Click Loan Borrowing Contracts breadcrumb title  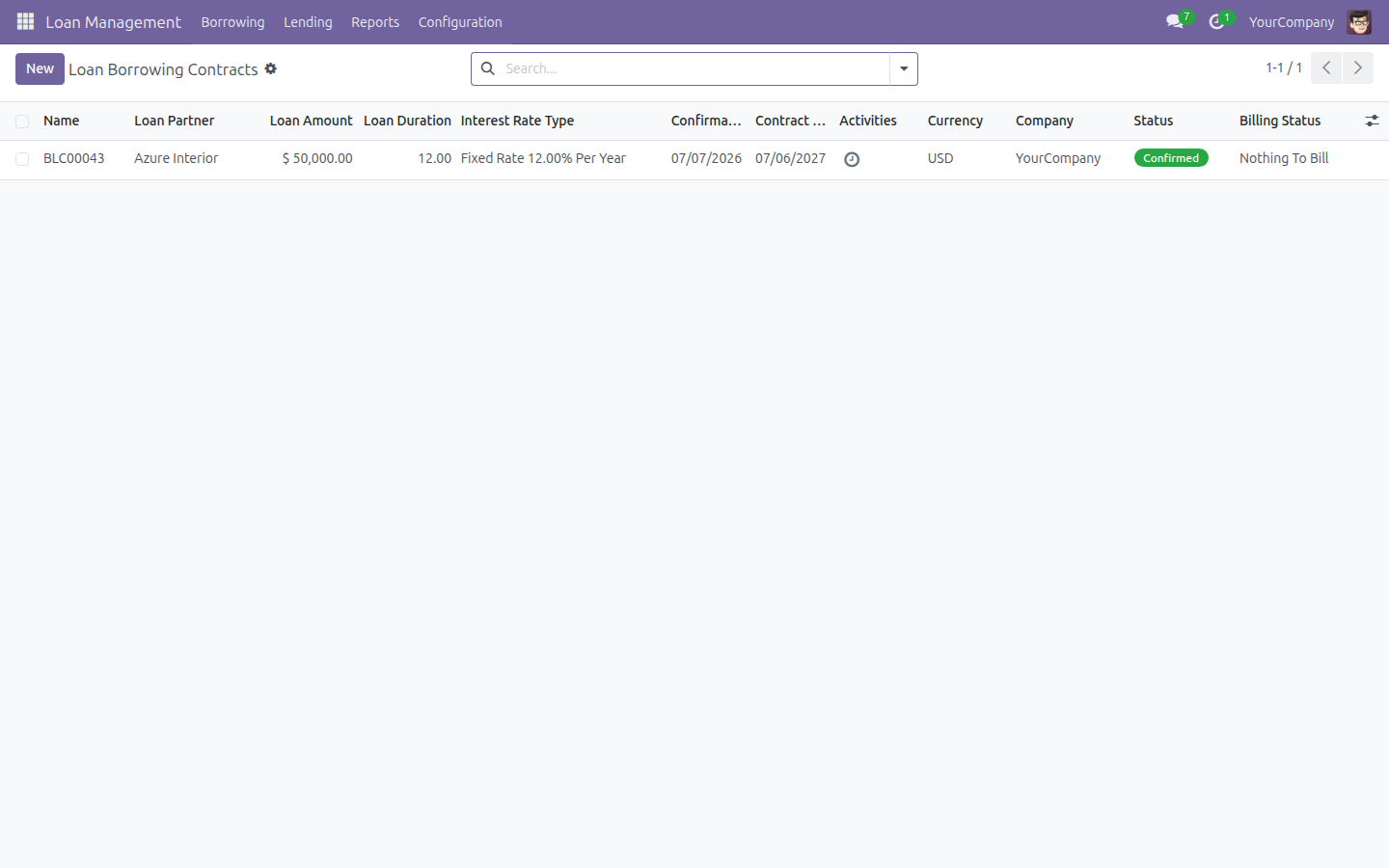click(163, 69)
